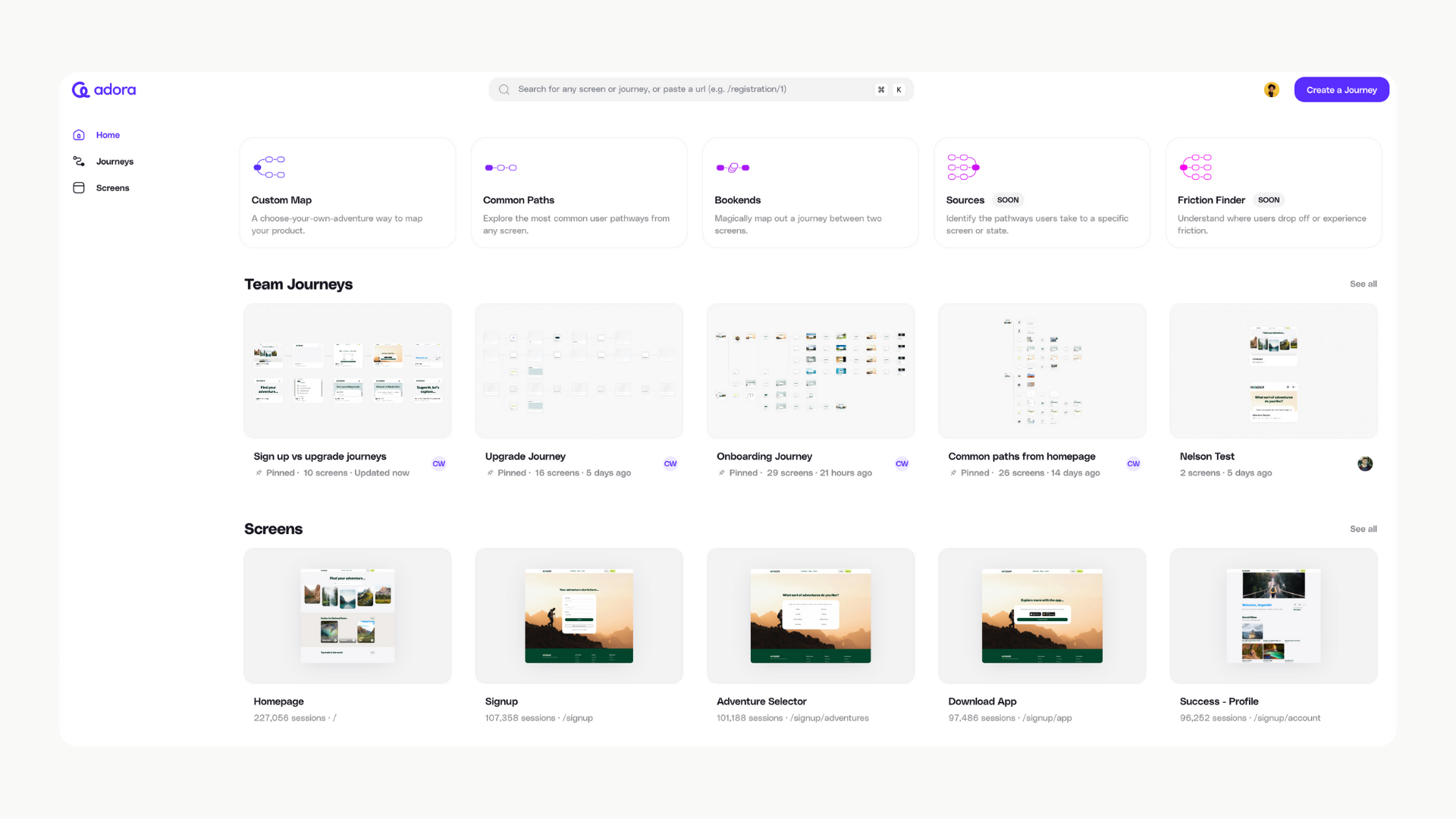
Task: Click the 'Common paths from homepage' title
Action: 1021,457
